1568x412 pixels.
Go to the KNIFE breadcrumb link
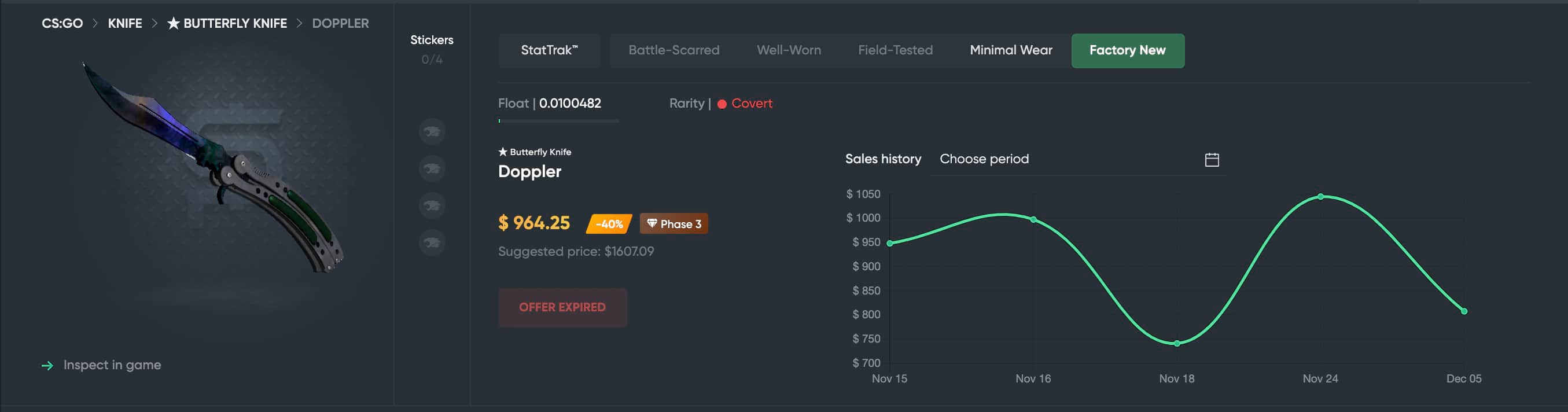[125, 23]
